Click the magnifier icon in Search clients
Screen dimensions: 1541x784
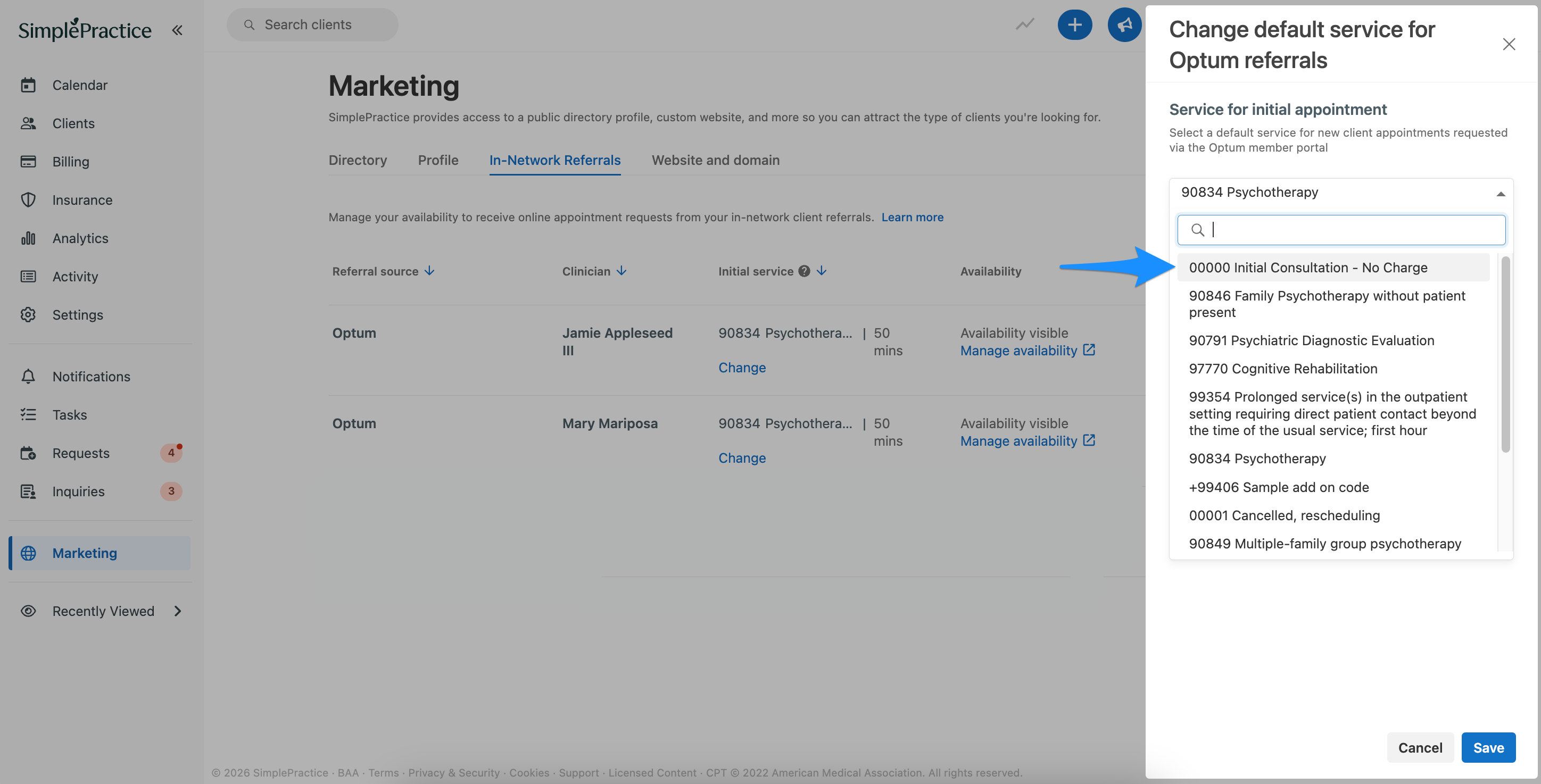250,24
